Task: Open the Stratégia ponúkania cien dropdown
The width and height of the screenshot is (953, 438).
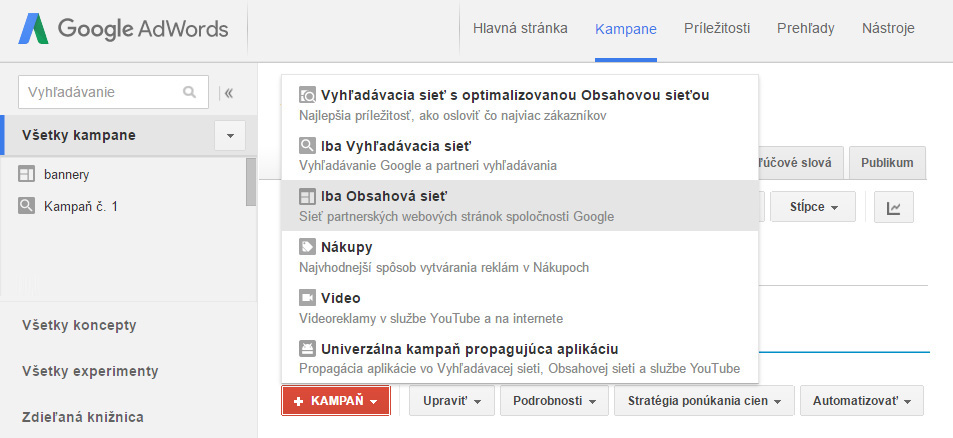Action: coord(704,401)
